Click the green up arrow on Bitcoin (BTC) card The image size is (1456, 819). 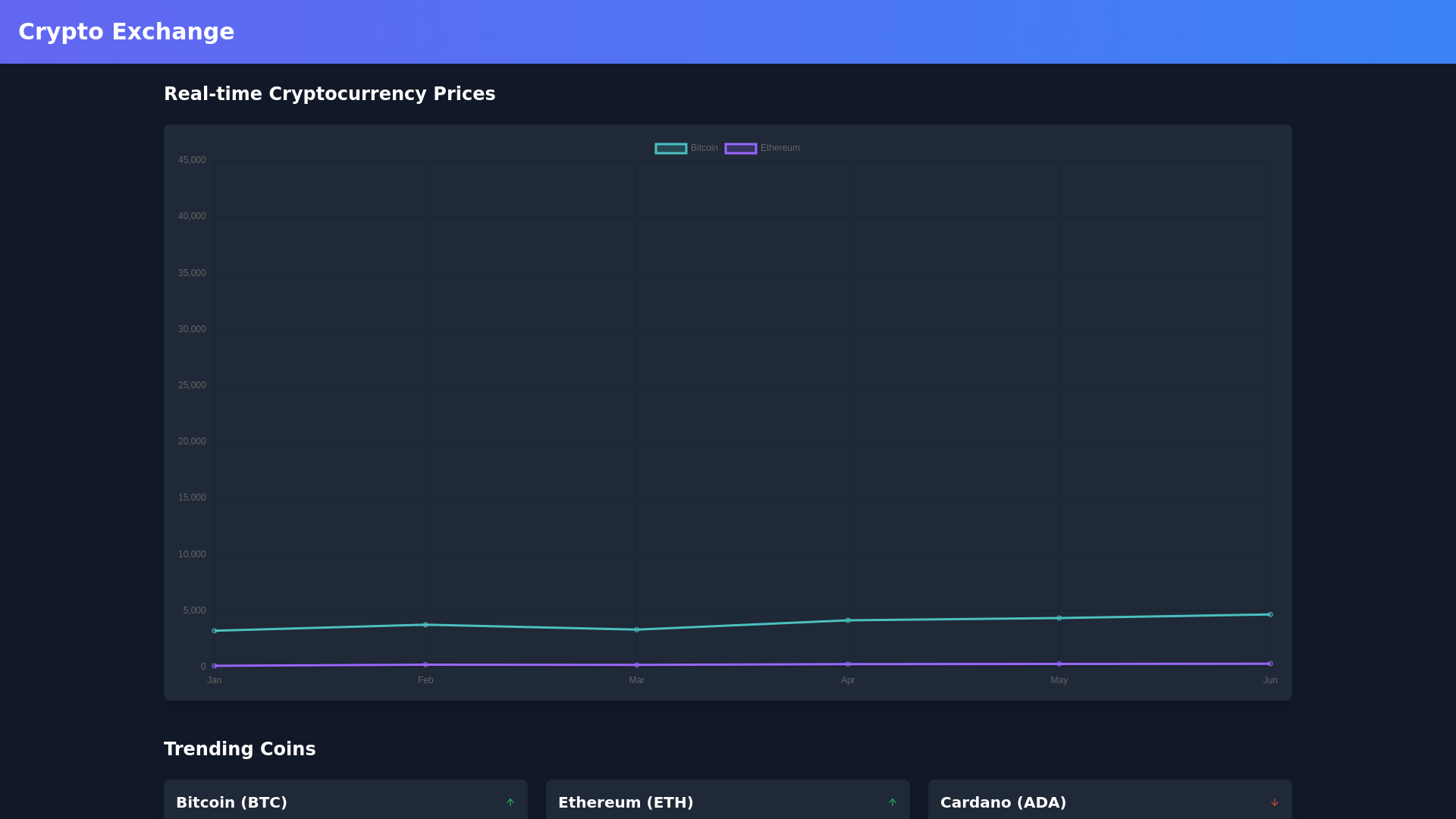click(x=510, y=802)
